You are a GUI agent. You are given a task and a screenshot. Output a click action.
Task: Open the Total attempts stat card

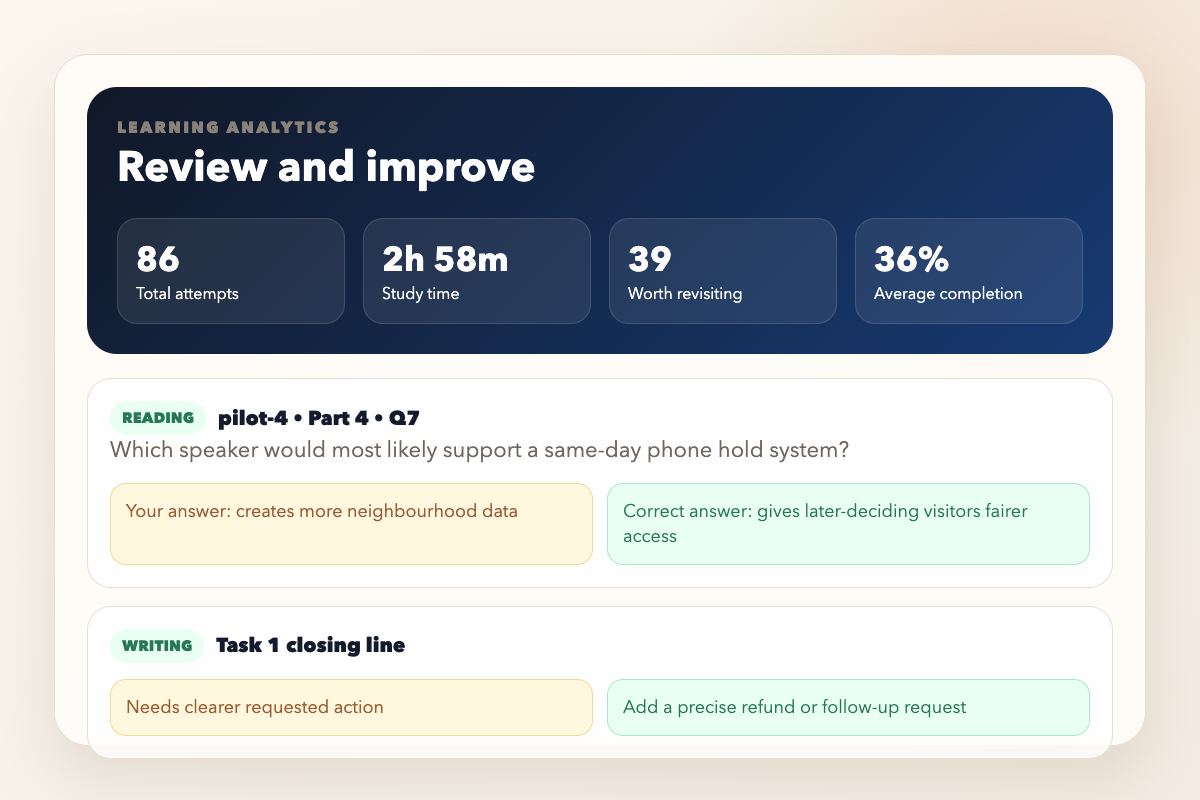coord(231,271)
